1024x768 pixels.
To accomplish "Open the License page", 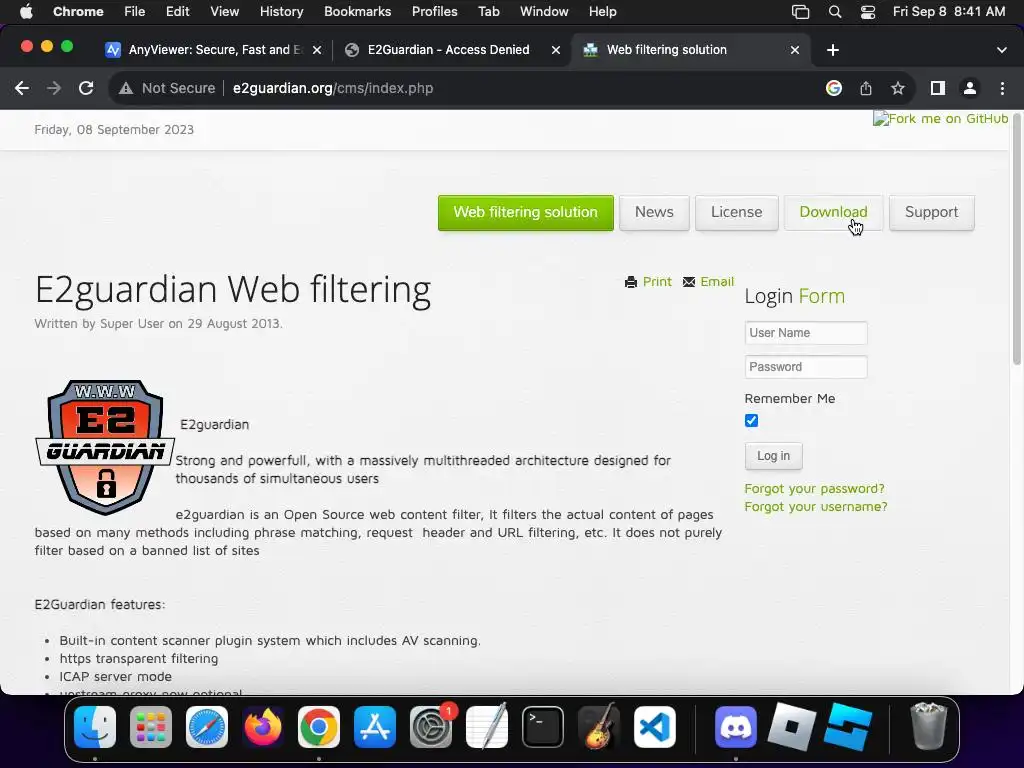I will pos(737,212).
